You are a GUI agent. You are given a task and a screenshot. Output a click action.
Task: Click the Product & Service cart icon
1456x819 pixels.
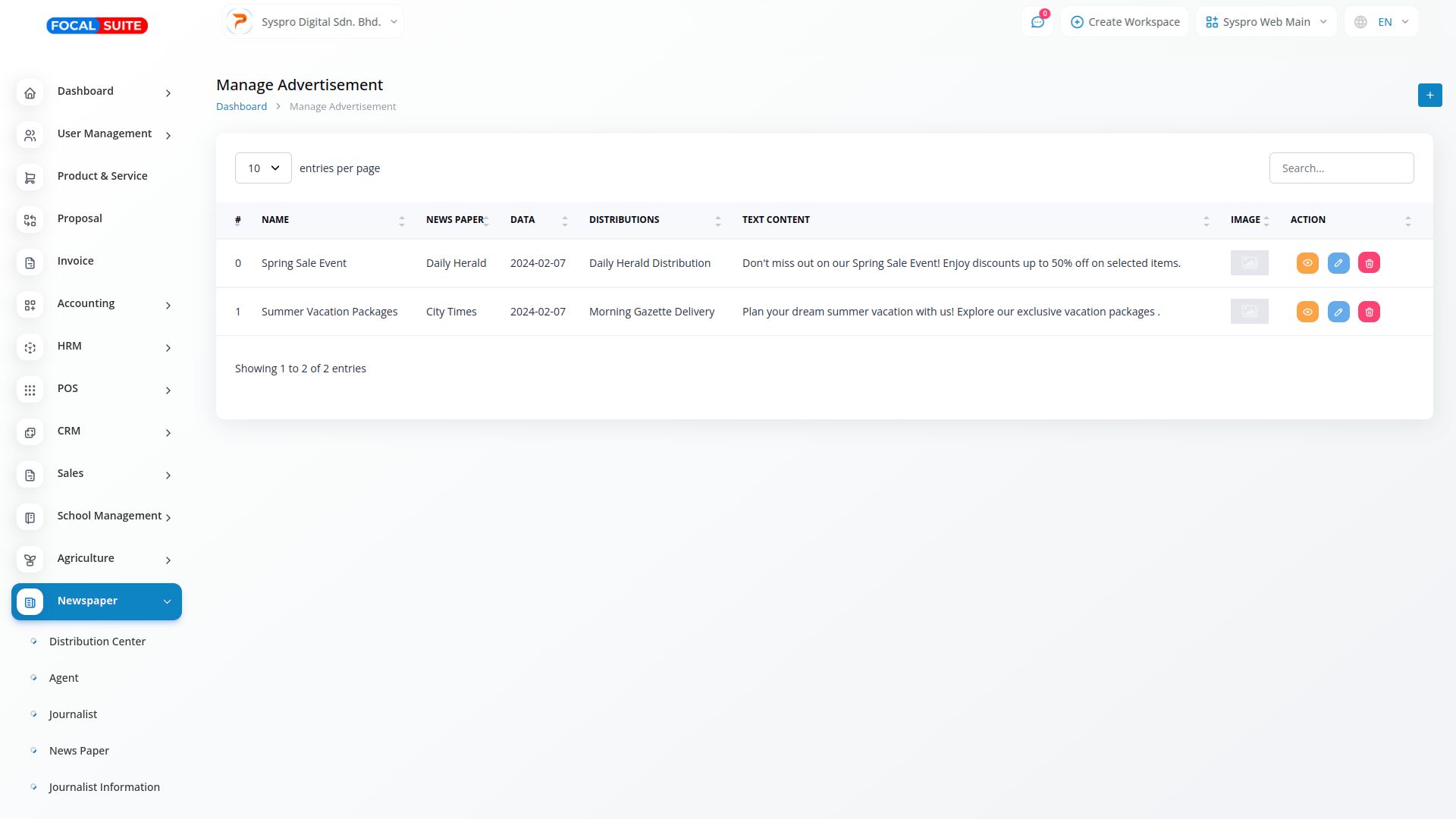click(x=30, y=178)
